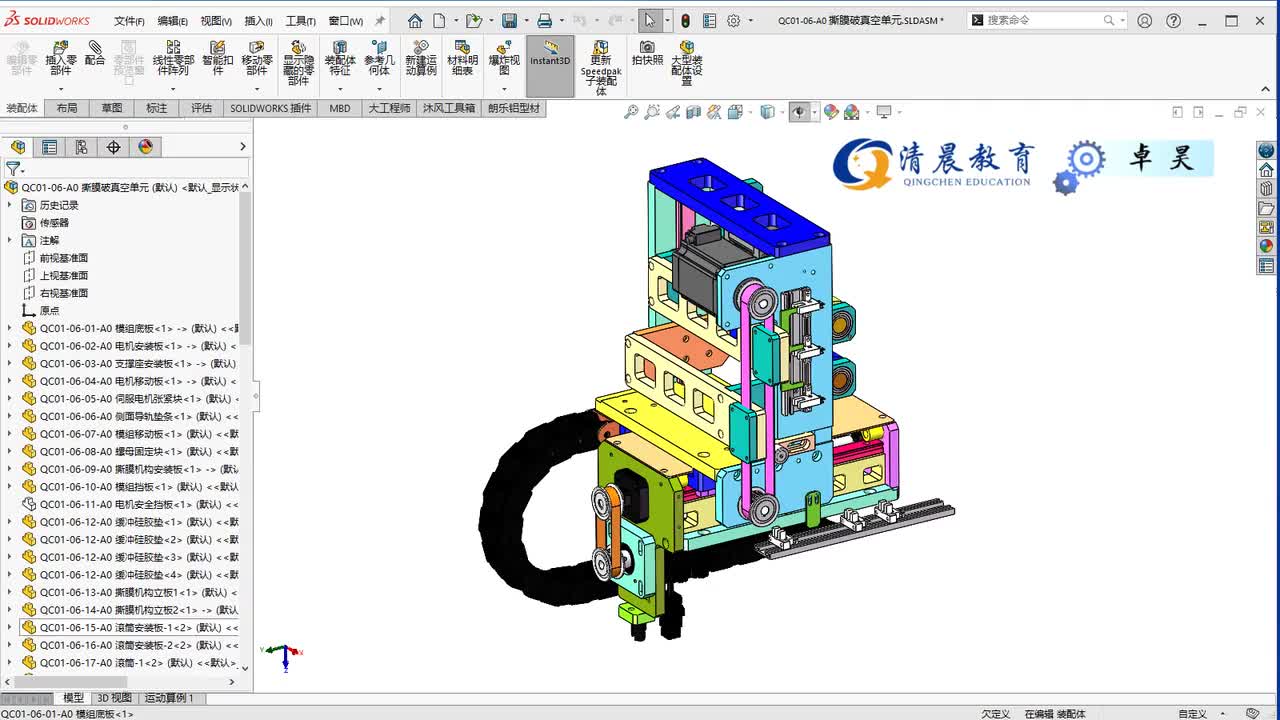Click the 搜索命令 search field
The width and height of the screenshot is (1280, 720).
1047,20
